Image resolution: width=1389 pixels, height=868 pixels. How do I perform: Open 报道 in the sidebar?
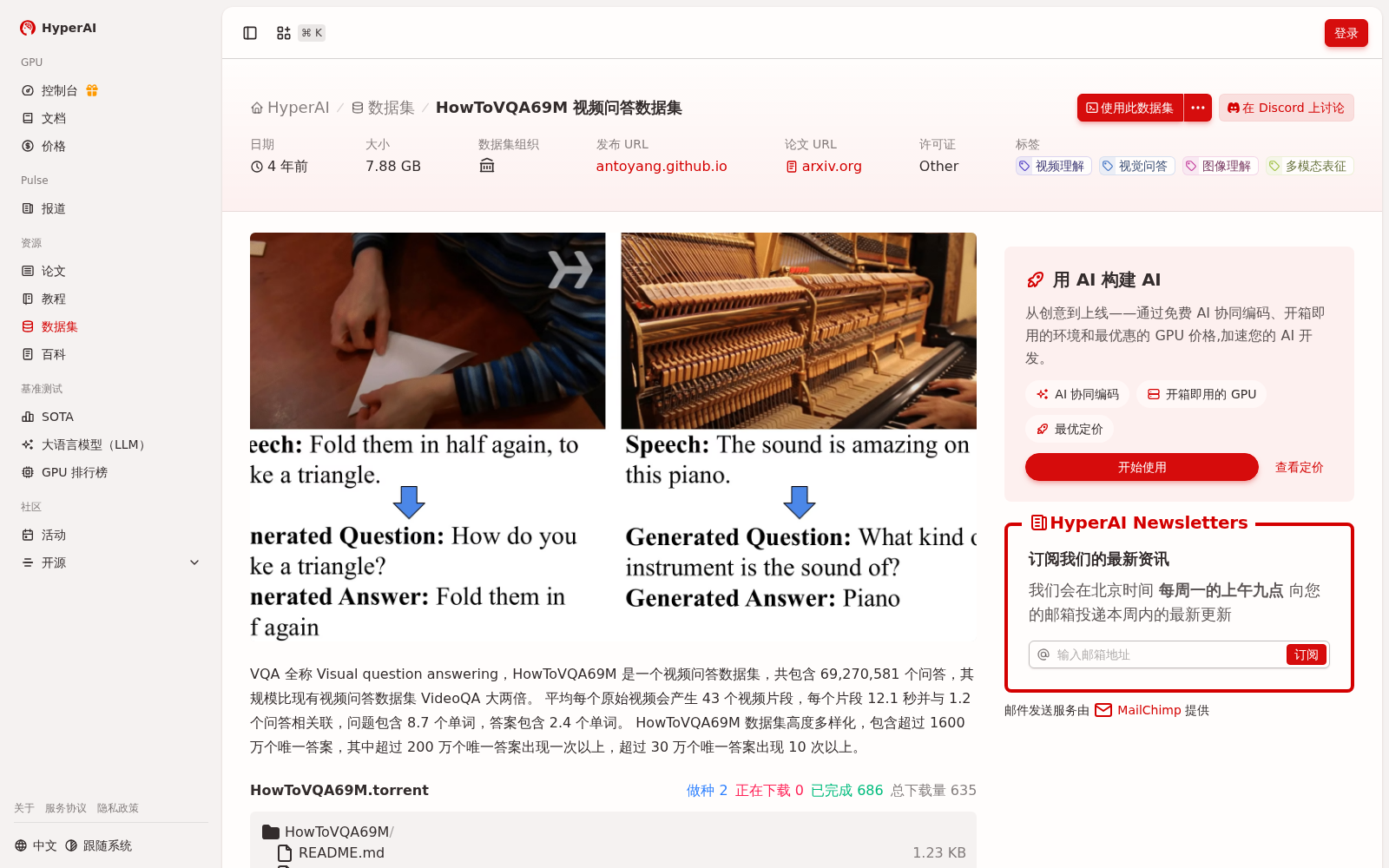[x=54, y=208]
